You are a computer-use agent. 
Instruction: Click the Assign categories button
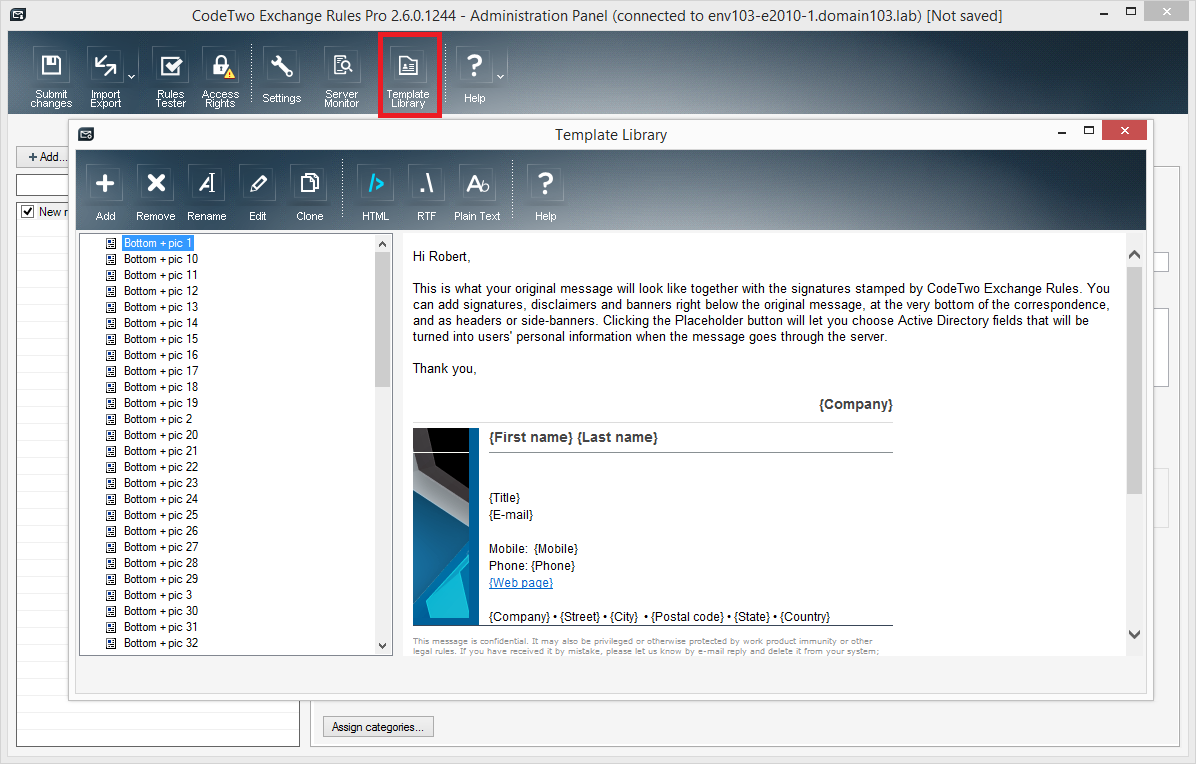(378, 727)
